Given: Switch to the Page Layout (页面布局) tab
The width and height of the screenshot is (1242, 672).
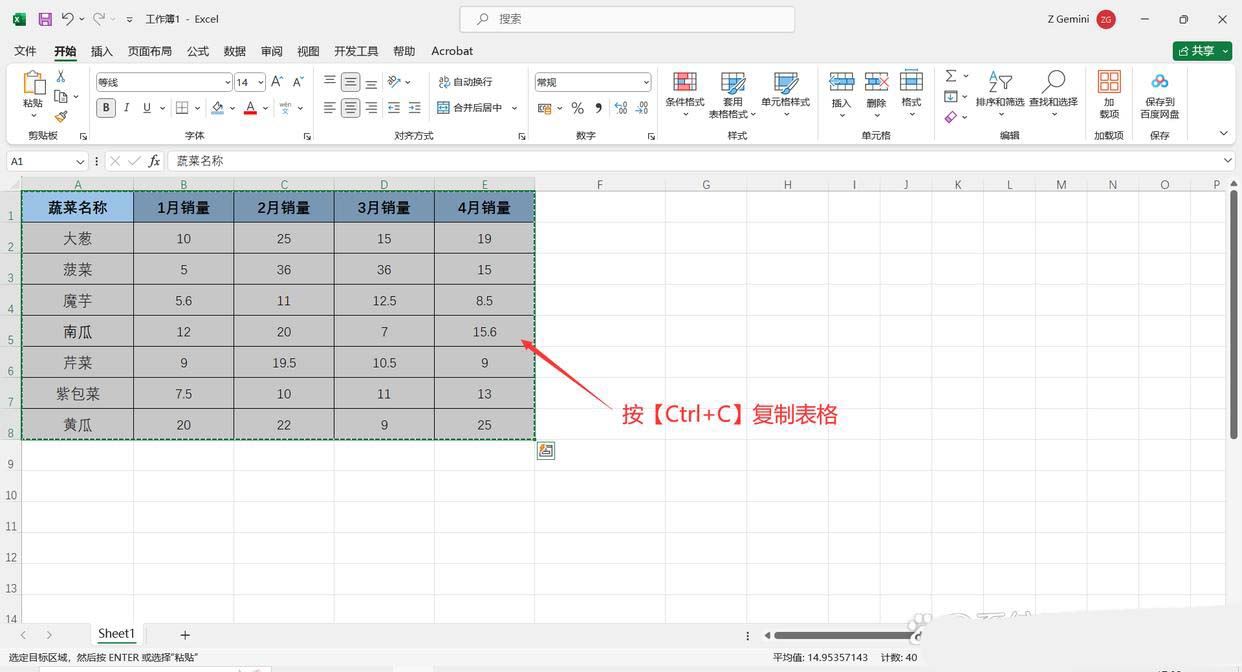Looking at the screenshot, I should 150,51.
